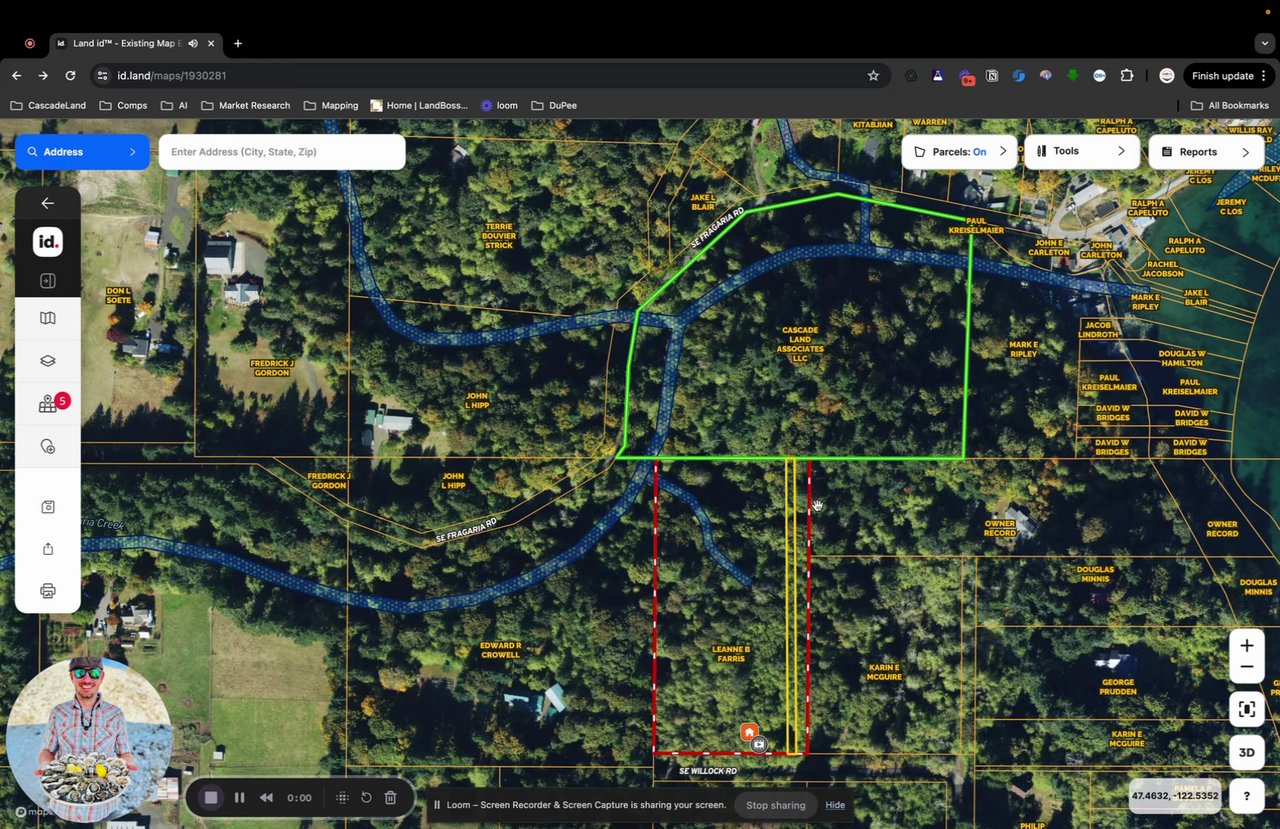
Task: Click the flask extension icon
Action: pos(937,76)
